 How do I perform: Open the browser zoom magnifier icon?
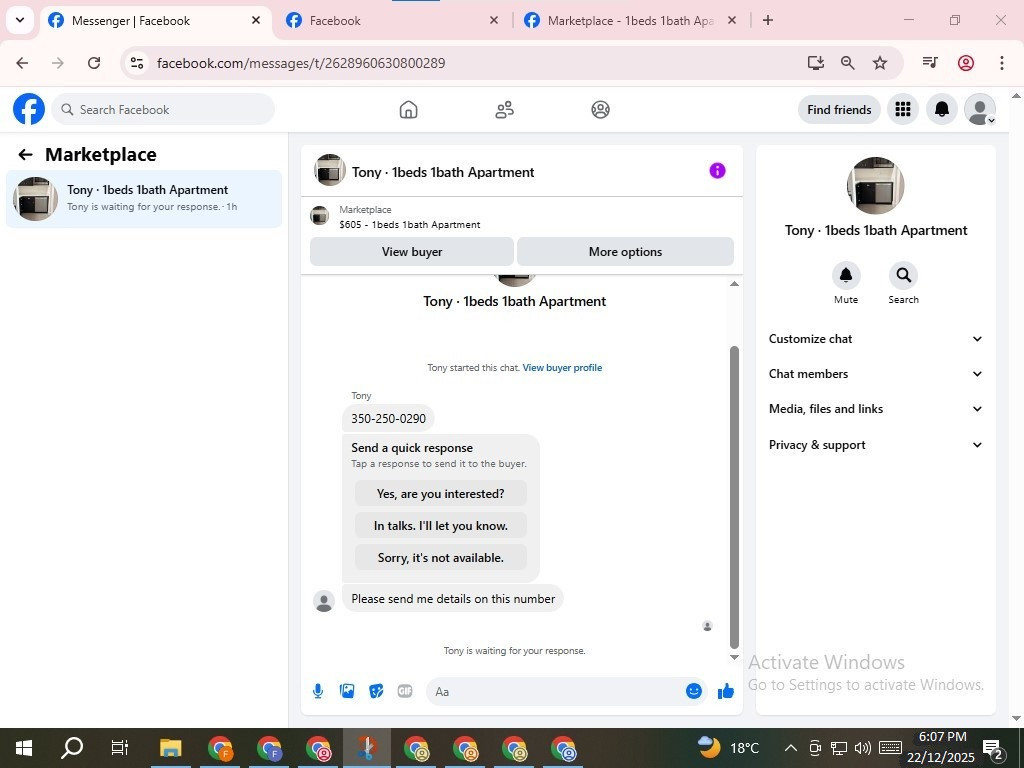click(848, 63)
